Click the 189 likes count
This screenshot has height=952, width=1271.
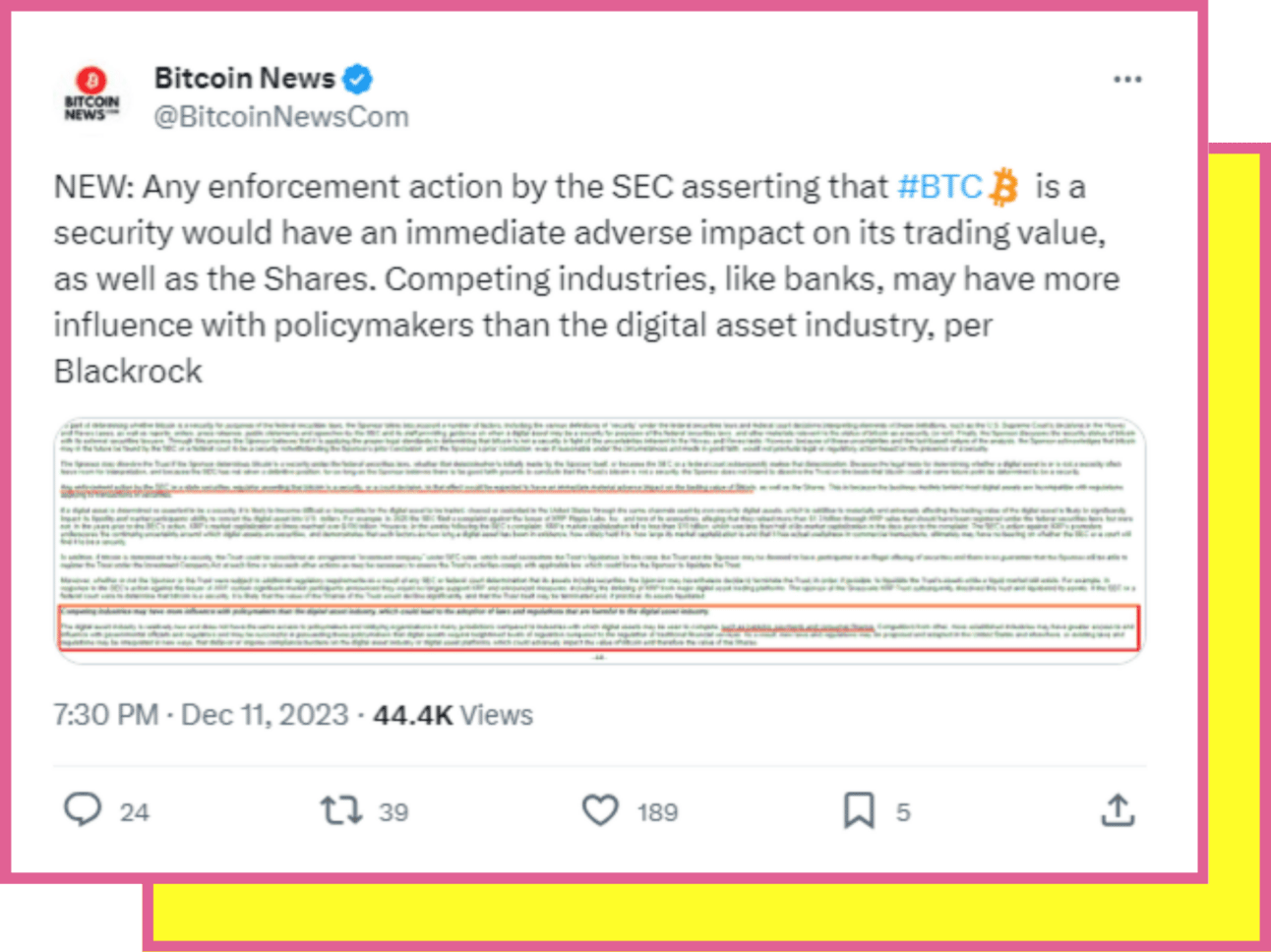pyautogui.click(x=657, y=812)
